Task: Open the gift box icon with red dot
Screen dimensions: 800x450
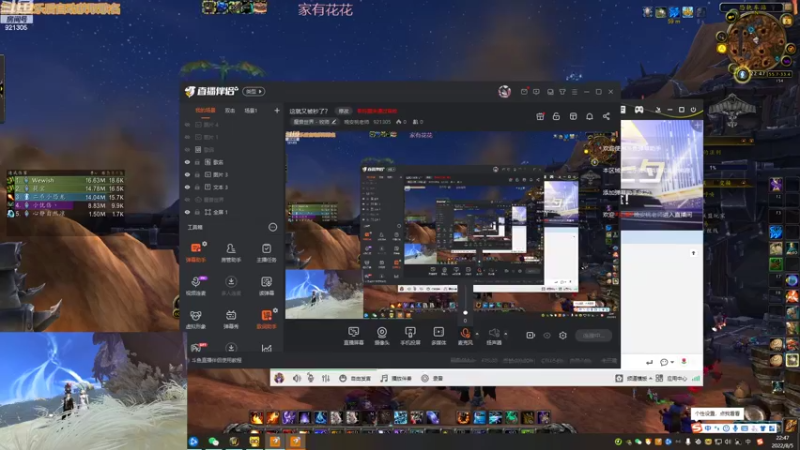Action: point(540,116)
